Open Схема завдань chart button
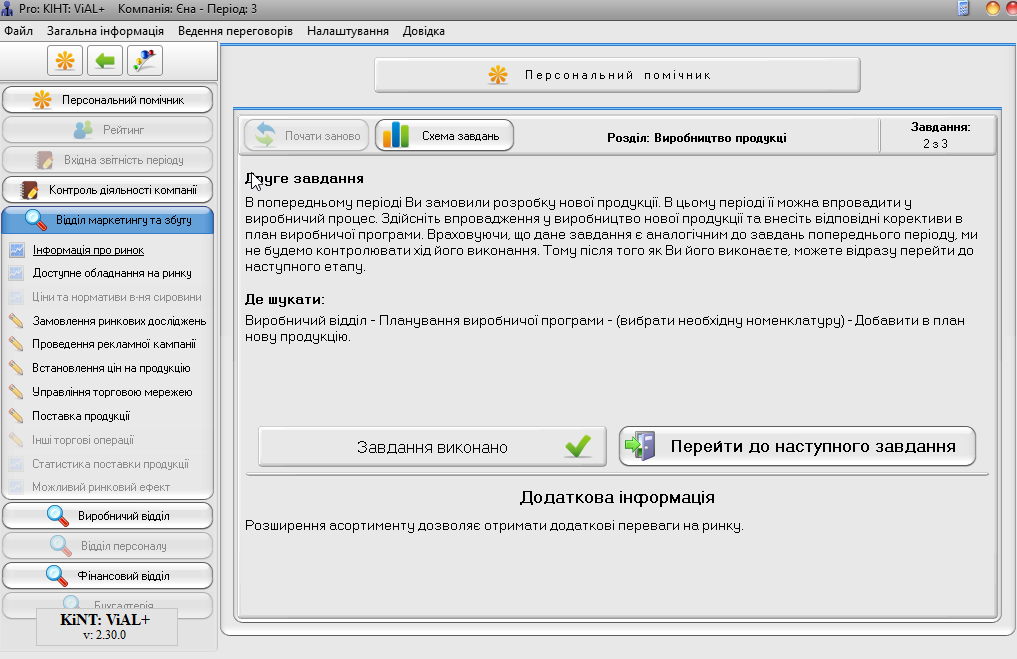The image size is (1017, 659). (x=444, y=136)
